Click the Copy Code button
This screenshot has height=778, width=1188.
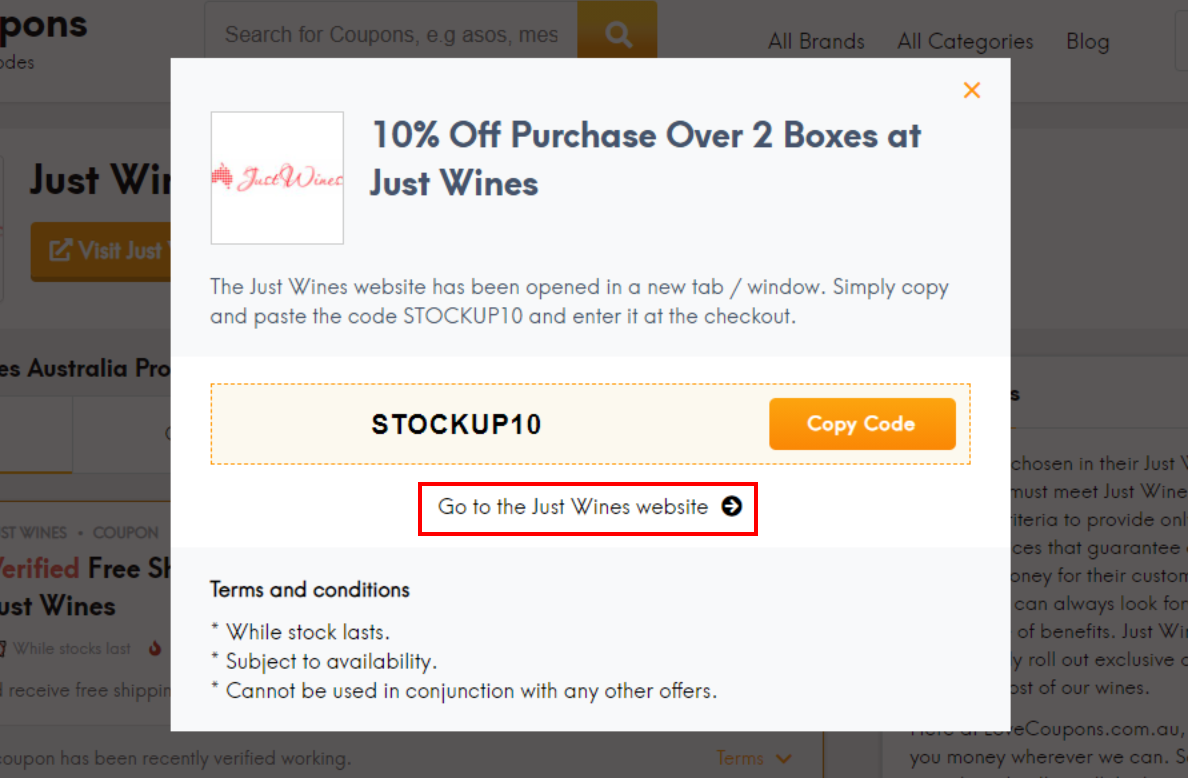(x=862, y=424)
